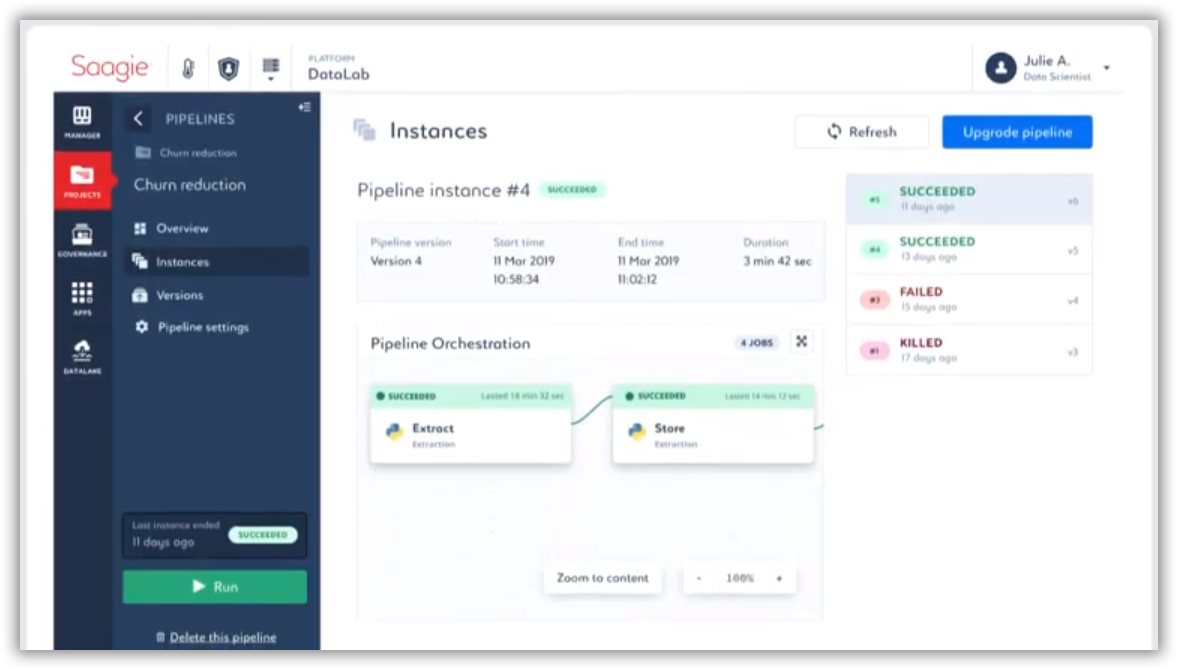Click the 4 JOBS badge

click(757, 343)
